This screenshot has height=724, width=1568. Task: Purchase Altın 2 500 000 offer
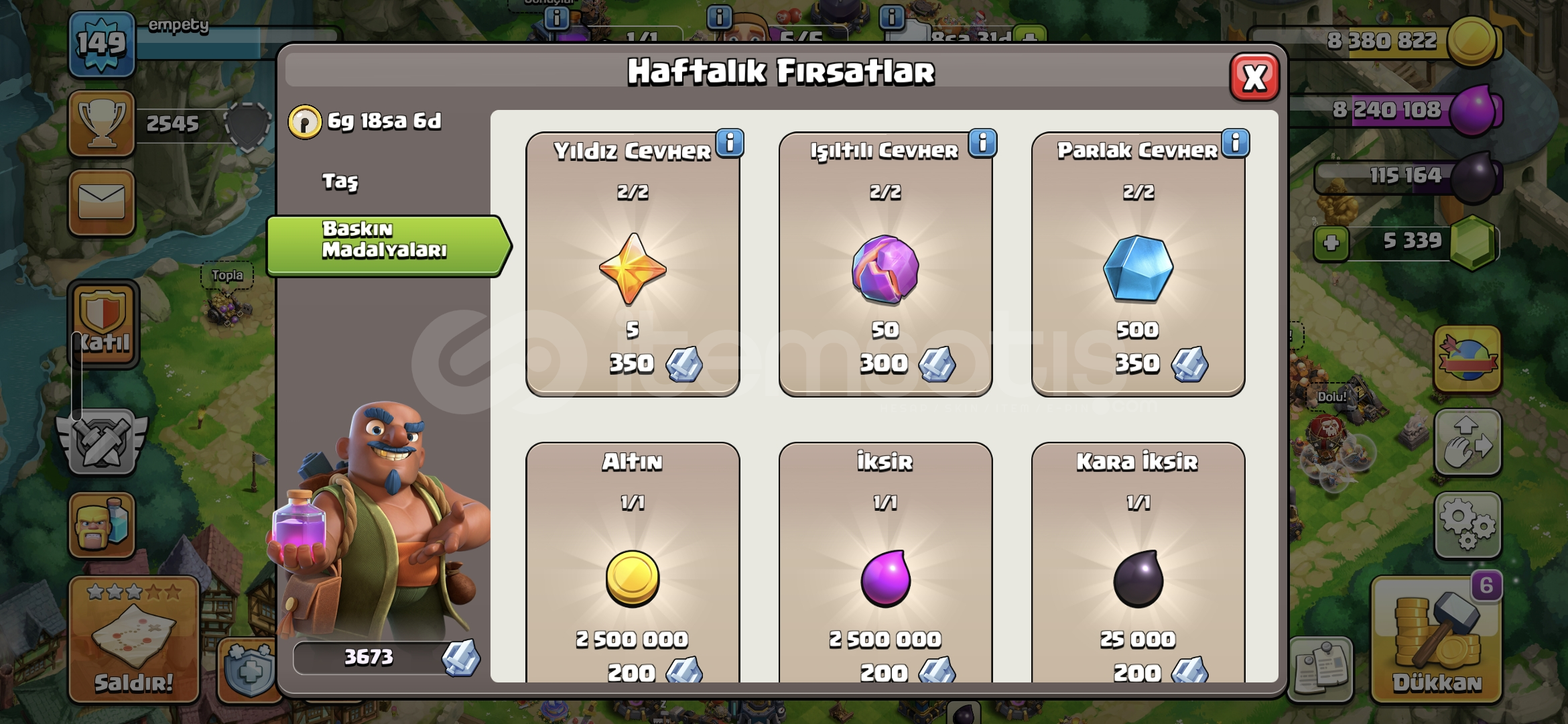[x=633, y=563]
